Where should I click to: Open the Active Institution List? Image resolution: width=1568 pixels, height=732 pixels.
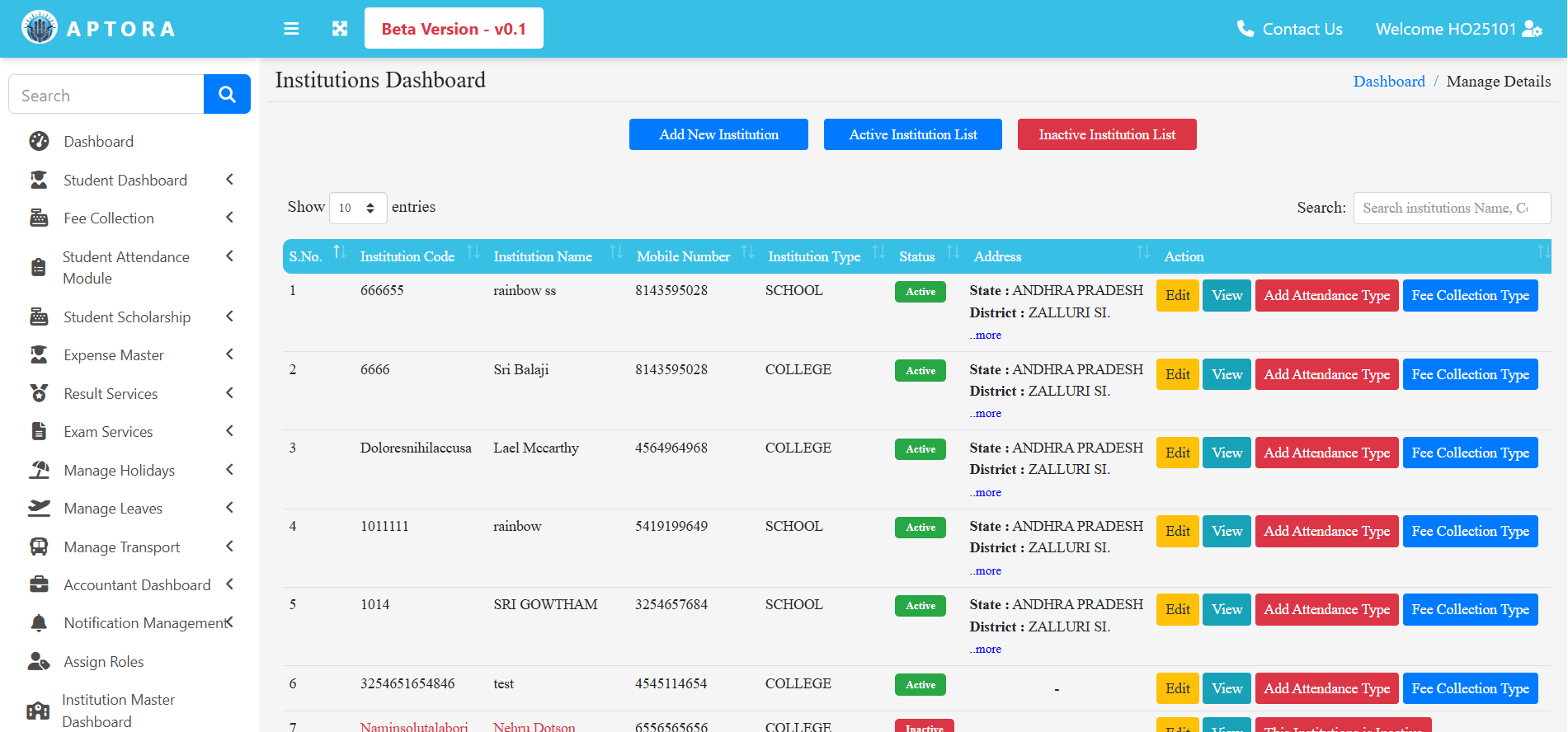pos(913,134)
